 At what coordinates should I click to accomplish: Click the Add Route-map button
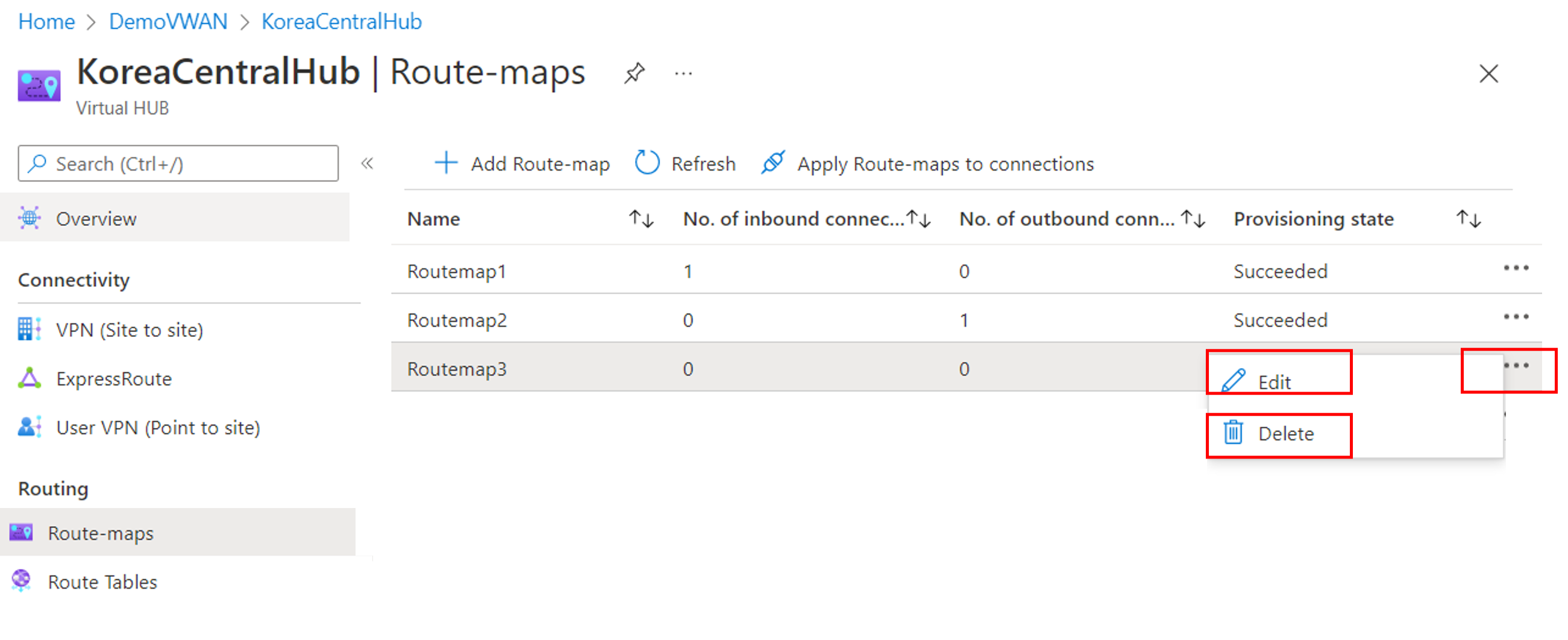coord(522,164)
